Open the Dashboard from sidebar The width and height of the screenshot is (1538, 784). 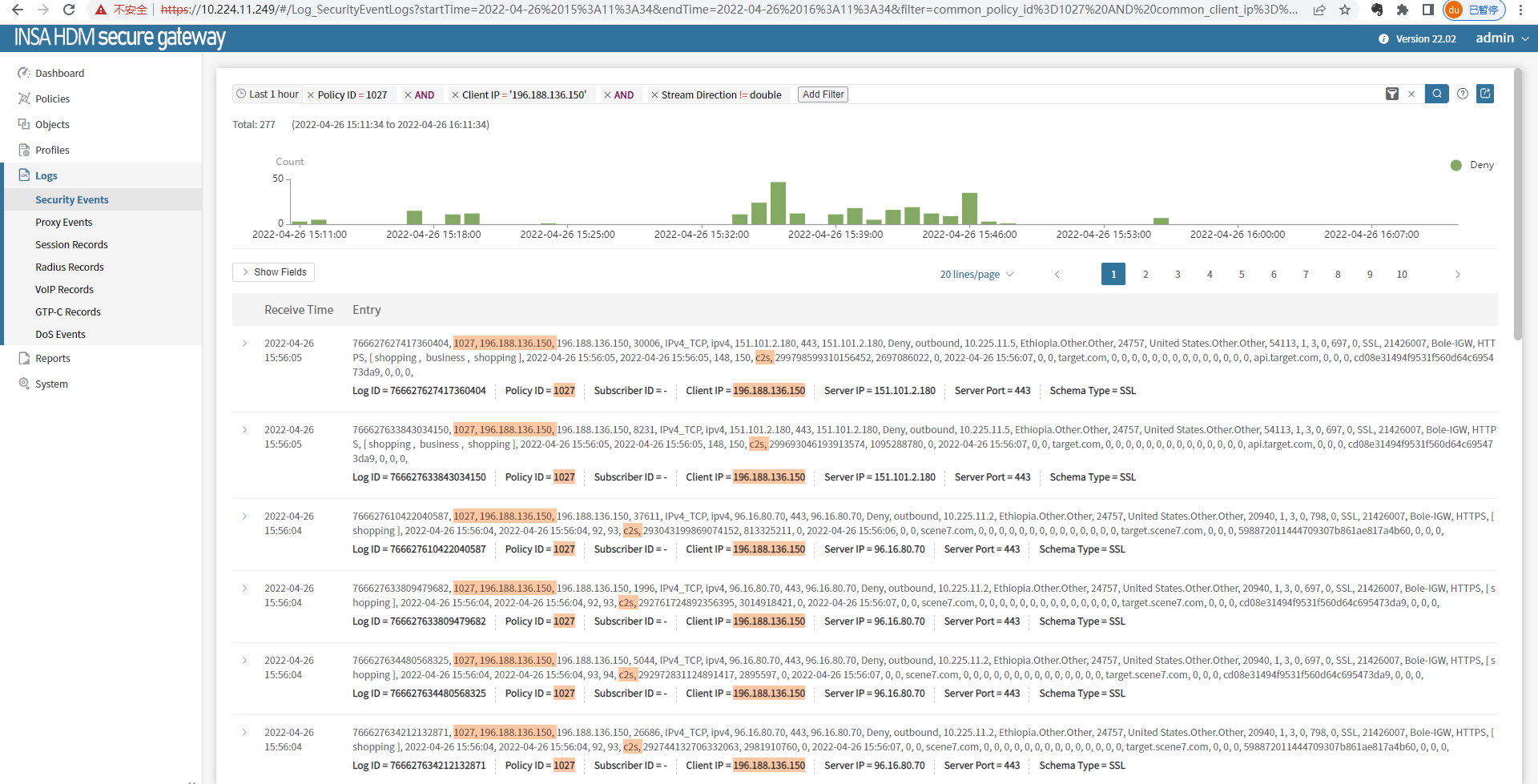[59, 74]
